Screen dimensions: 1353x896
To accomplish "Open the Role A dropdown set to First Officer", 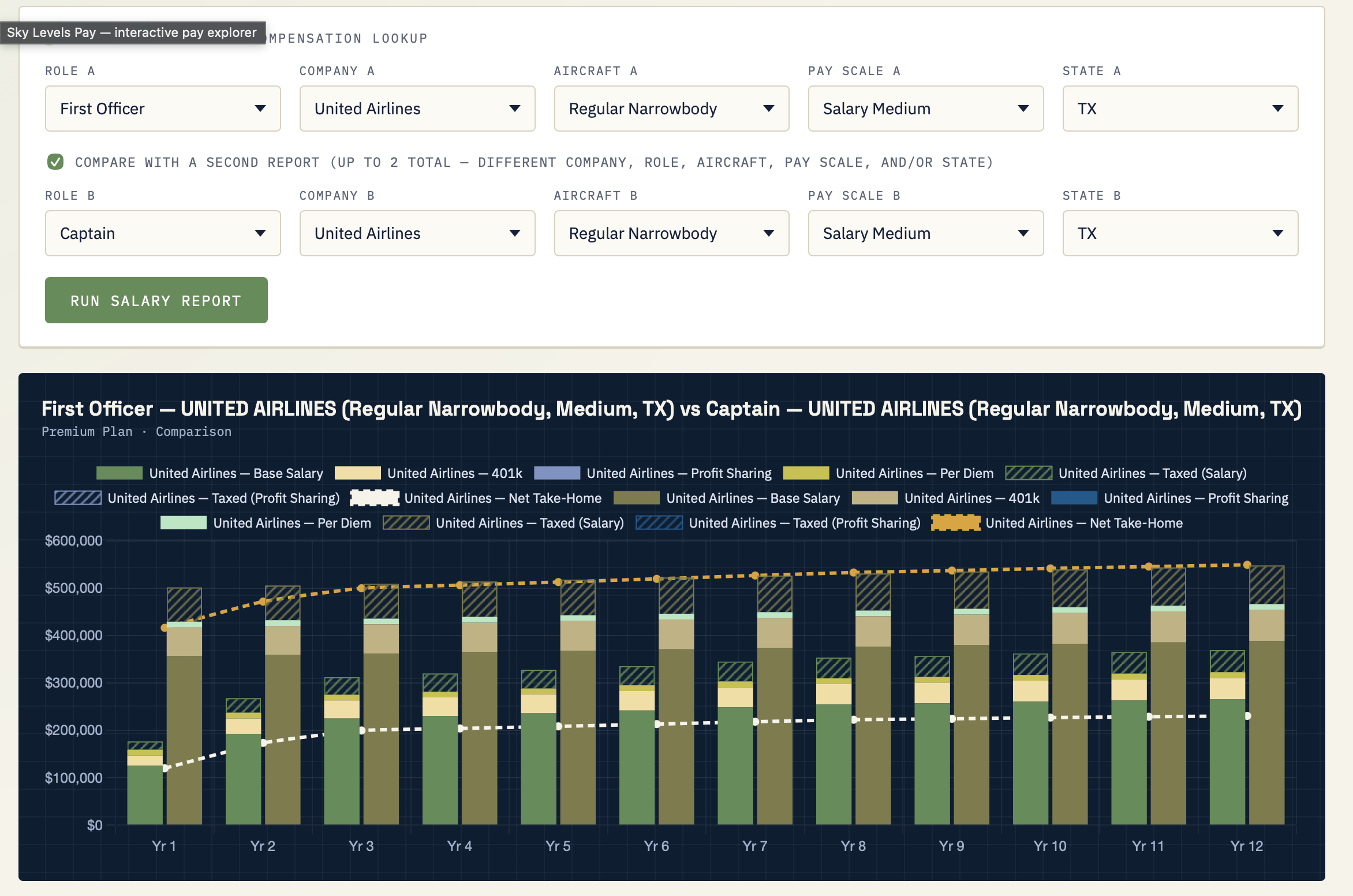I will [163, 109].
